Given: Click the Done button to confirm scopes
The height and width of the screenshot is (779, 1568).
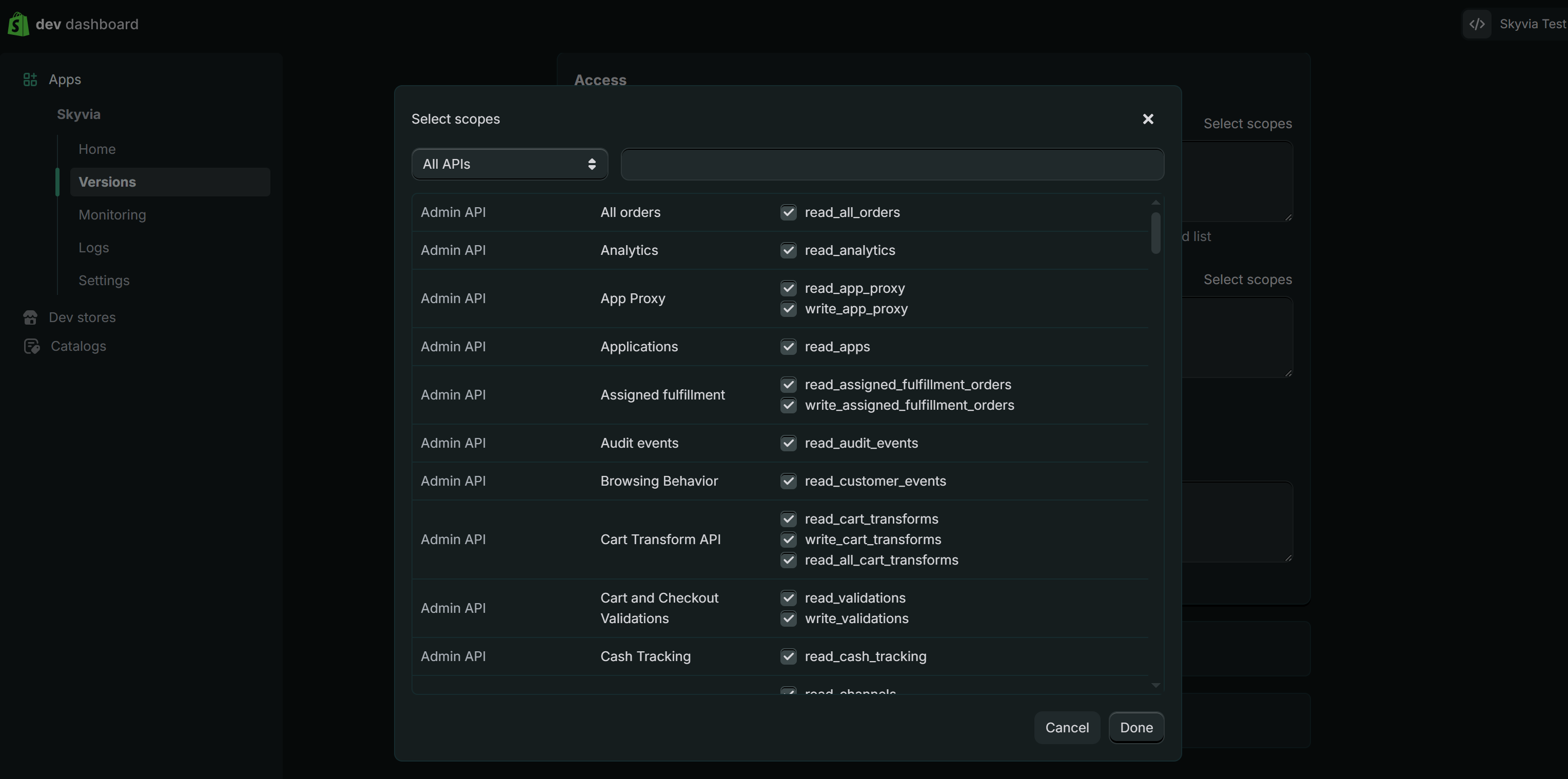Looking at the screenshot, I should pos(1136,727).
